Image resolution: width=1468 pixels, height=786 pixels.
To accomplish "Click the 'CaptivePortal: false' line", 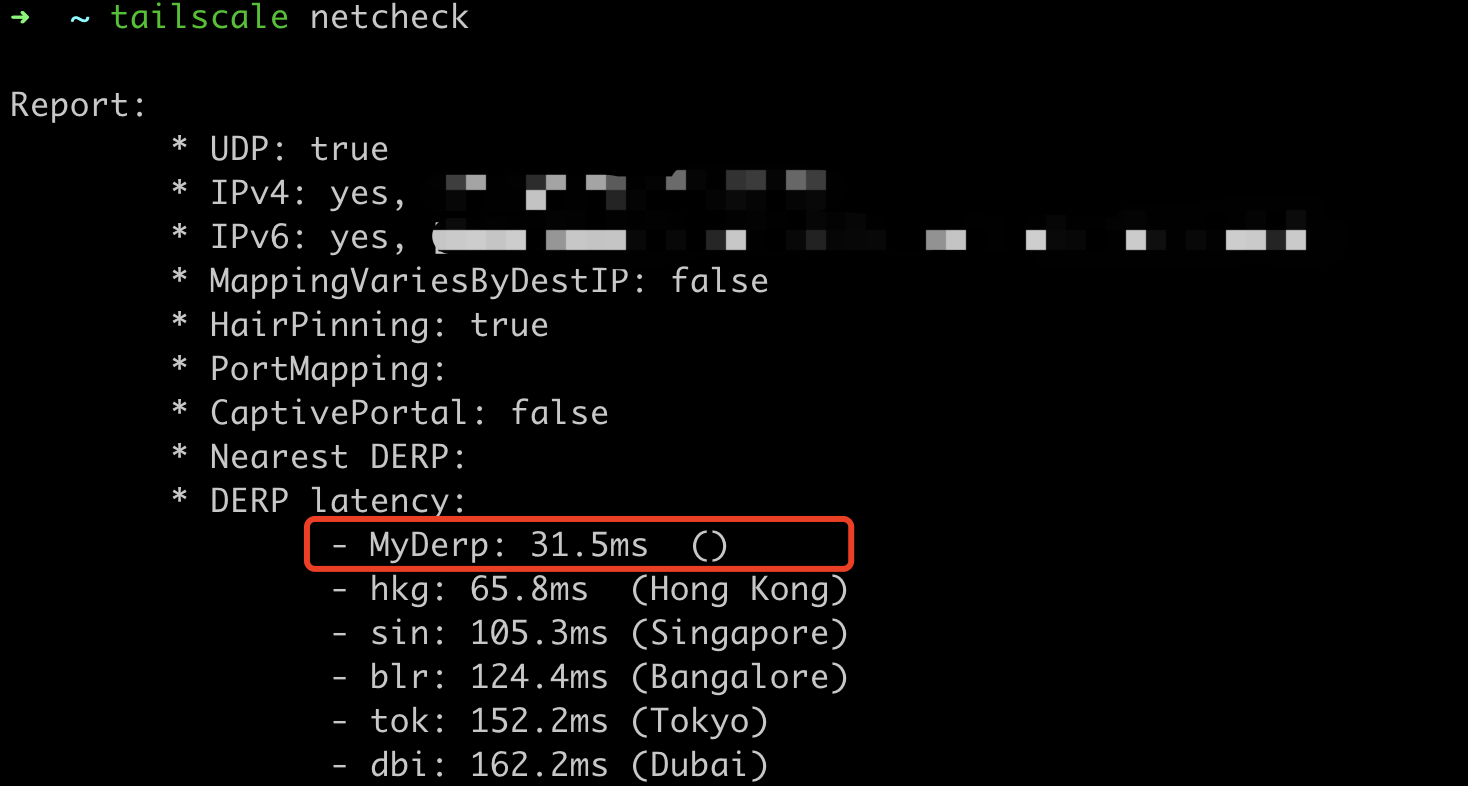I will (408, 413).
